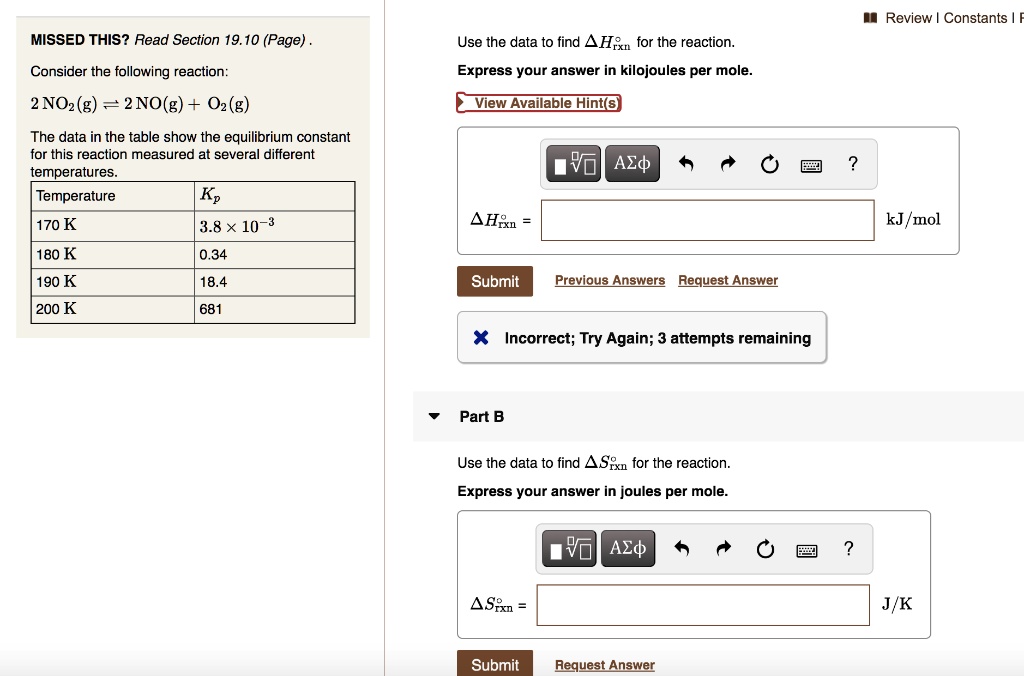Click Request Answer for Part B

point(603,664)
